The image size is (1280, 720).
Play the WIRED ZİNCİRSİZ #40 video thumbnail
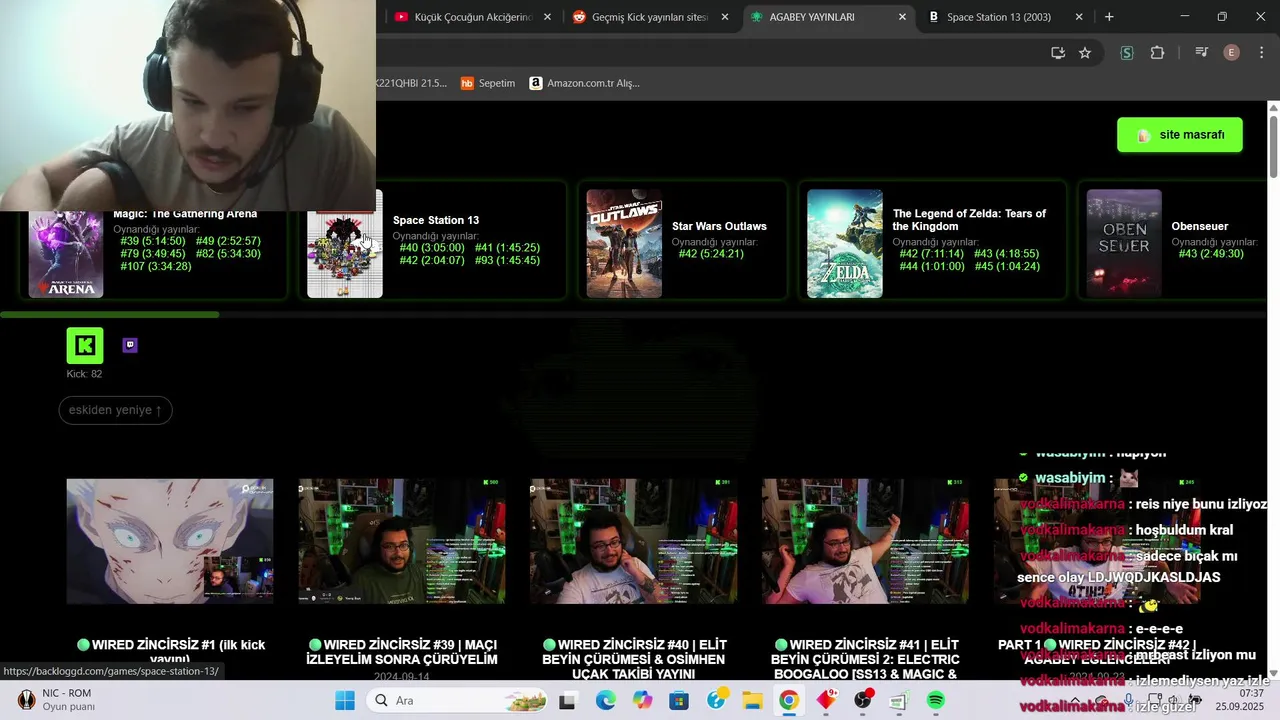(x=634, y=541)
